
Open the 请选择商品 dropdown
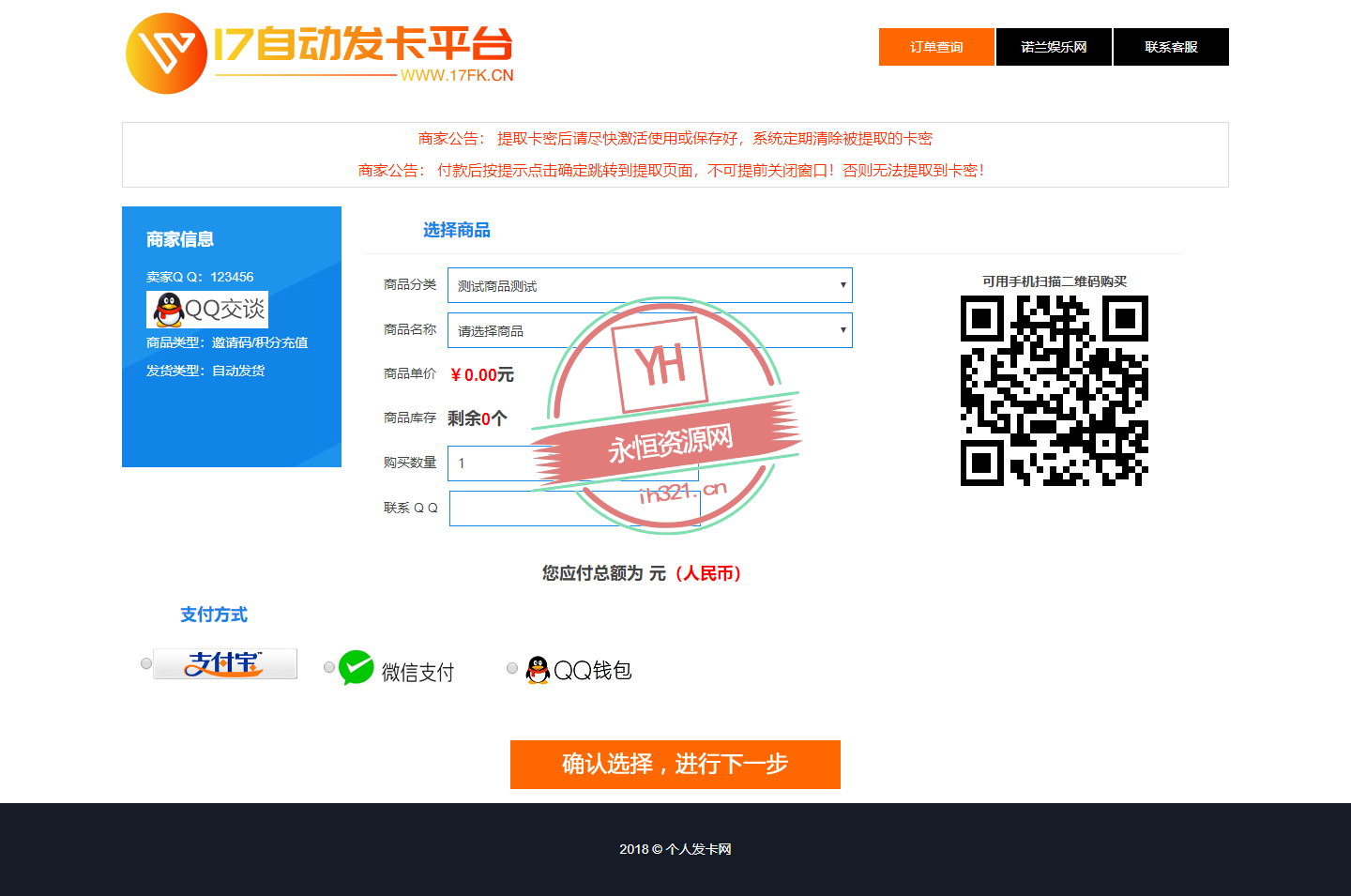pos(650,330)
